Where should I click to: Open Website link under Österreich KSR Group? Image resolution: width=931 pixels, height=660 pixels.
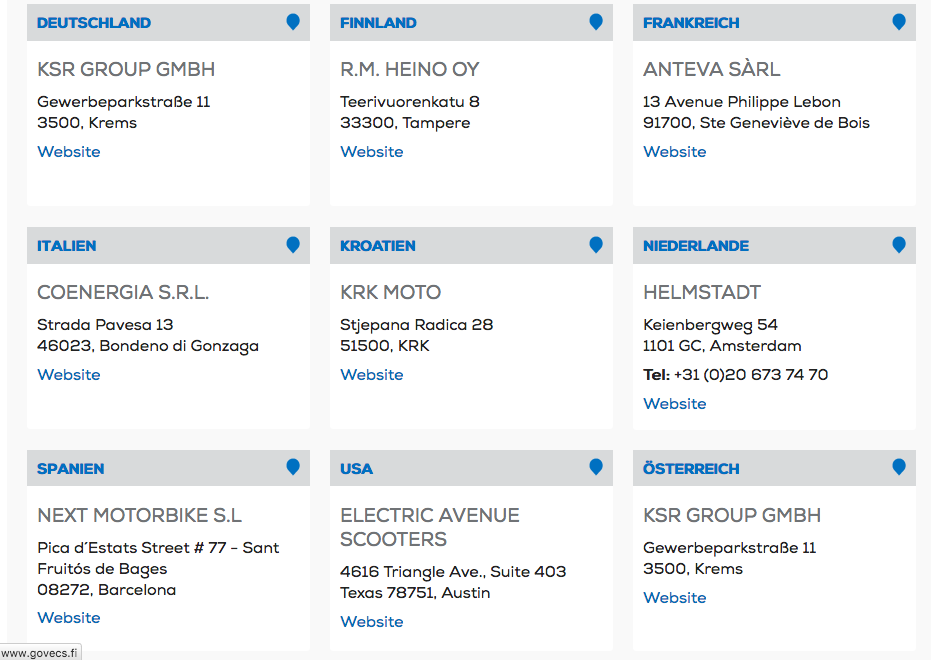click(x=675, y=598)
